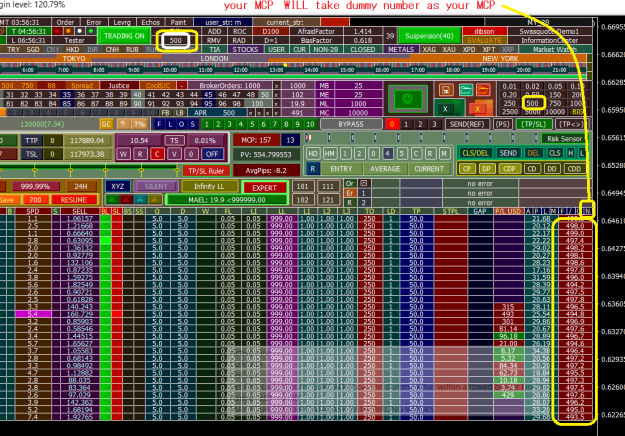The width and height of the screenshot is (625, 436).
Task: Select the HKD currency
Action: (x=73, y=49)
